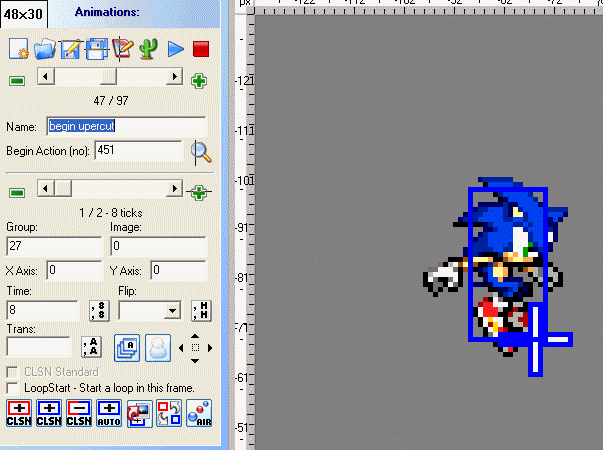Click the New animation icon
603x450 pixels.
click(x=18, y=48)
